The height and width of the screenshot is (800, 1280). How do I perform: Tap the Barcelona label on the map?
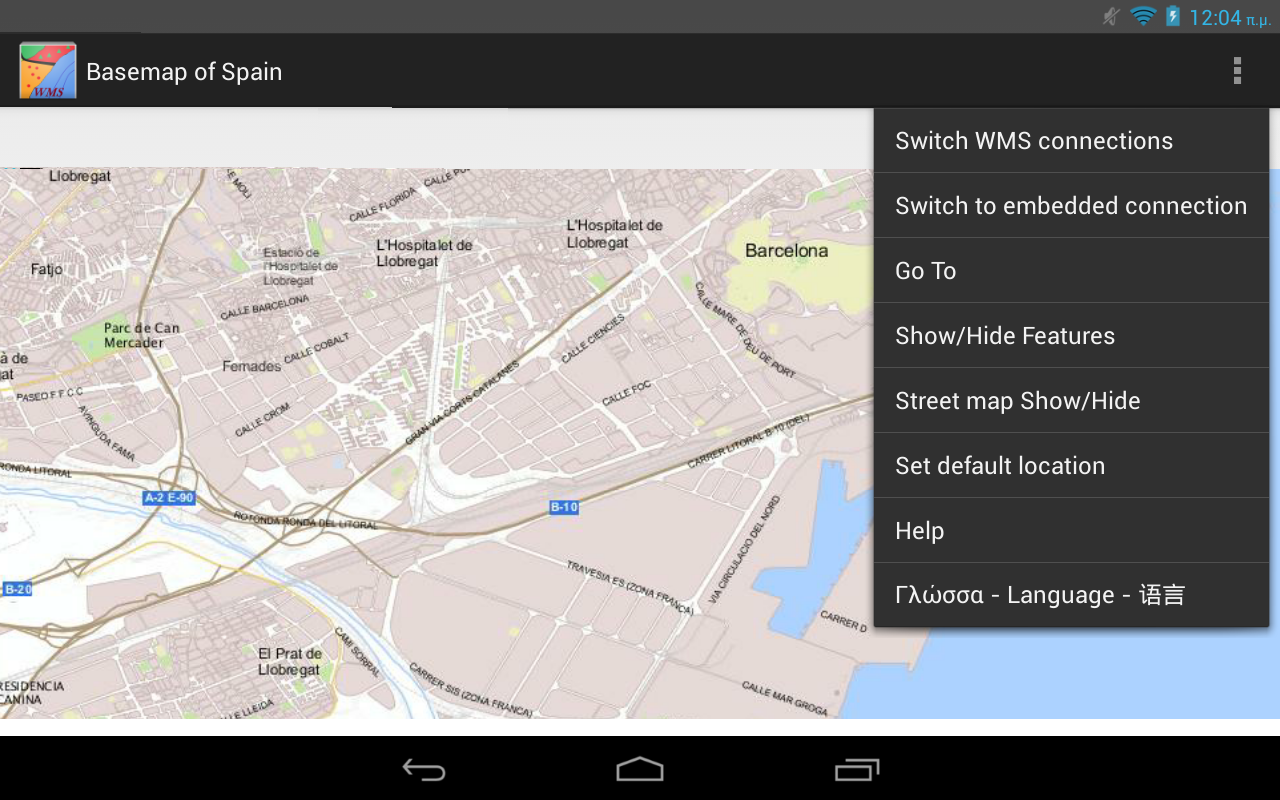pos(786,251)
